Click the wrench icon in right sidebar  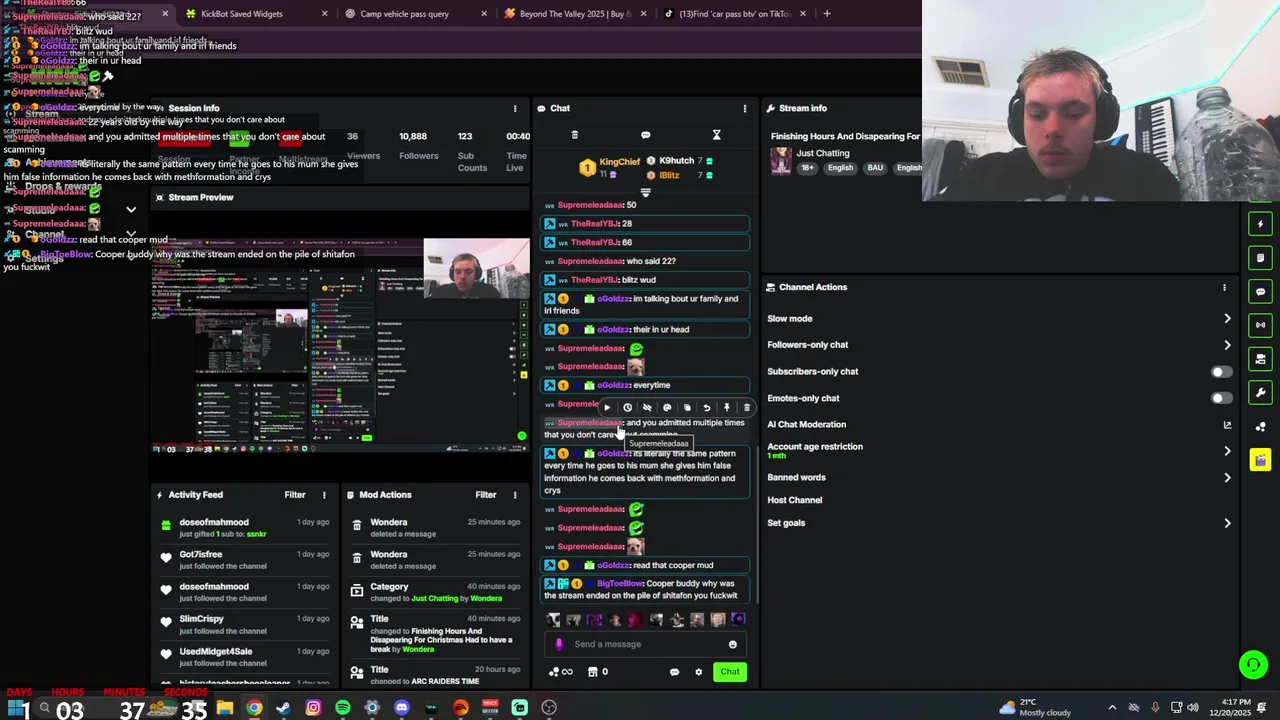click(1260, 393)
